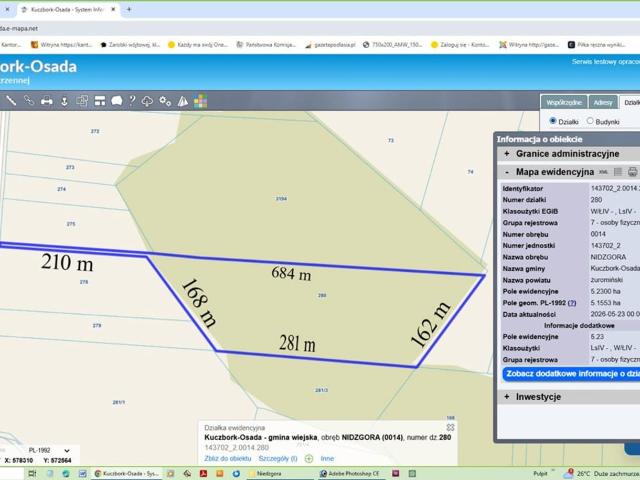
Task: Select the Budynki radio button
Action: tap(590, 121)
